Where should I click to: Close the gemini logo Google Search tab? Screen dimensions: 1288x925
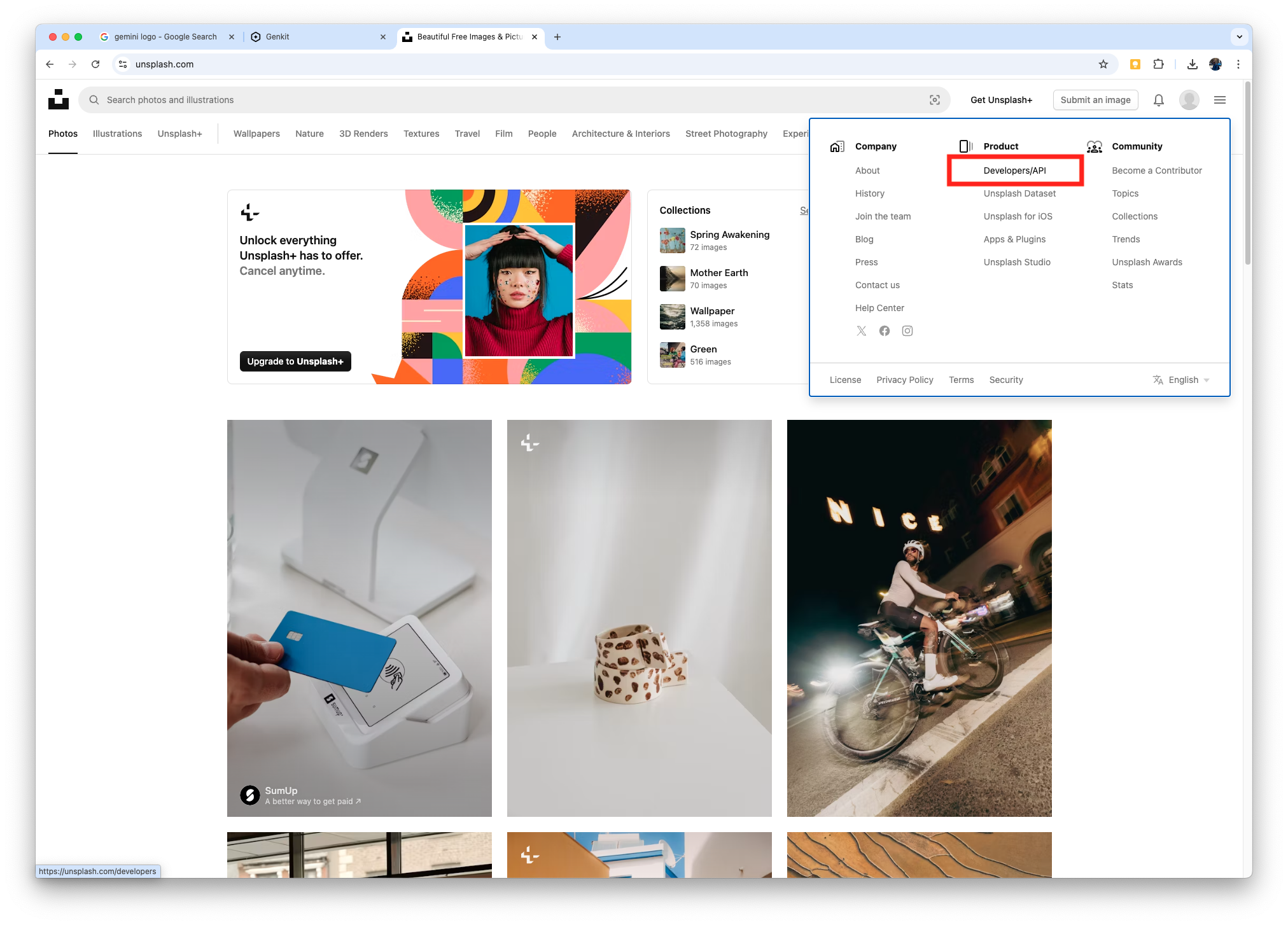[232, 37]
